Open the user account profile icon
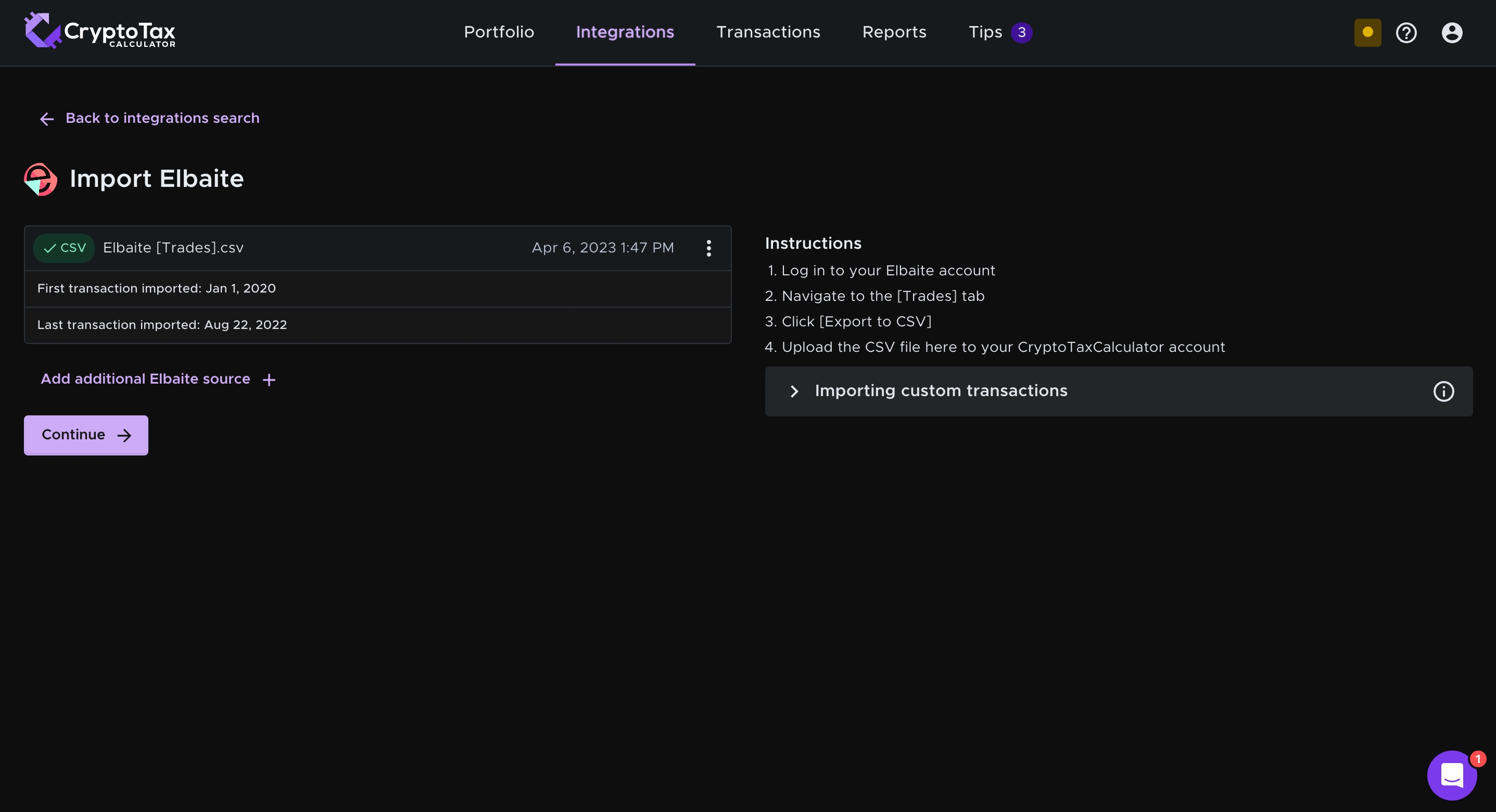Screen dimensions: 1496x812 (x=1451, y=32)
